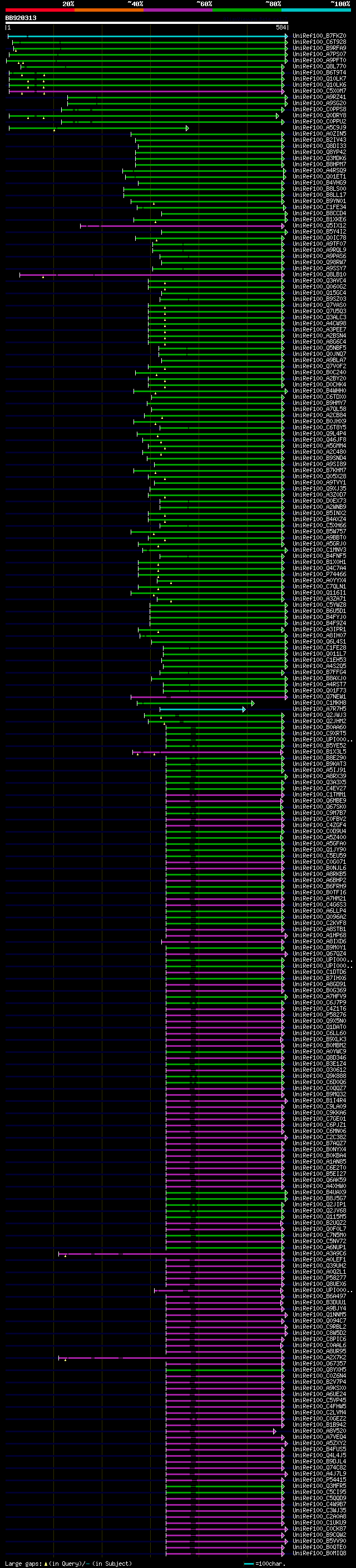Select UniRef100_B7FFG4 entry
This screenshot has height=1568, width=356.
(319, 672)
